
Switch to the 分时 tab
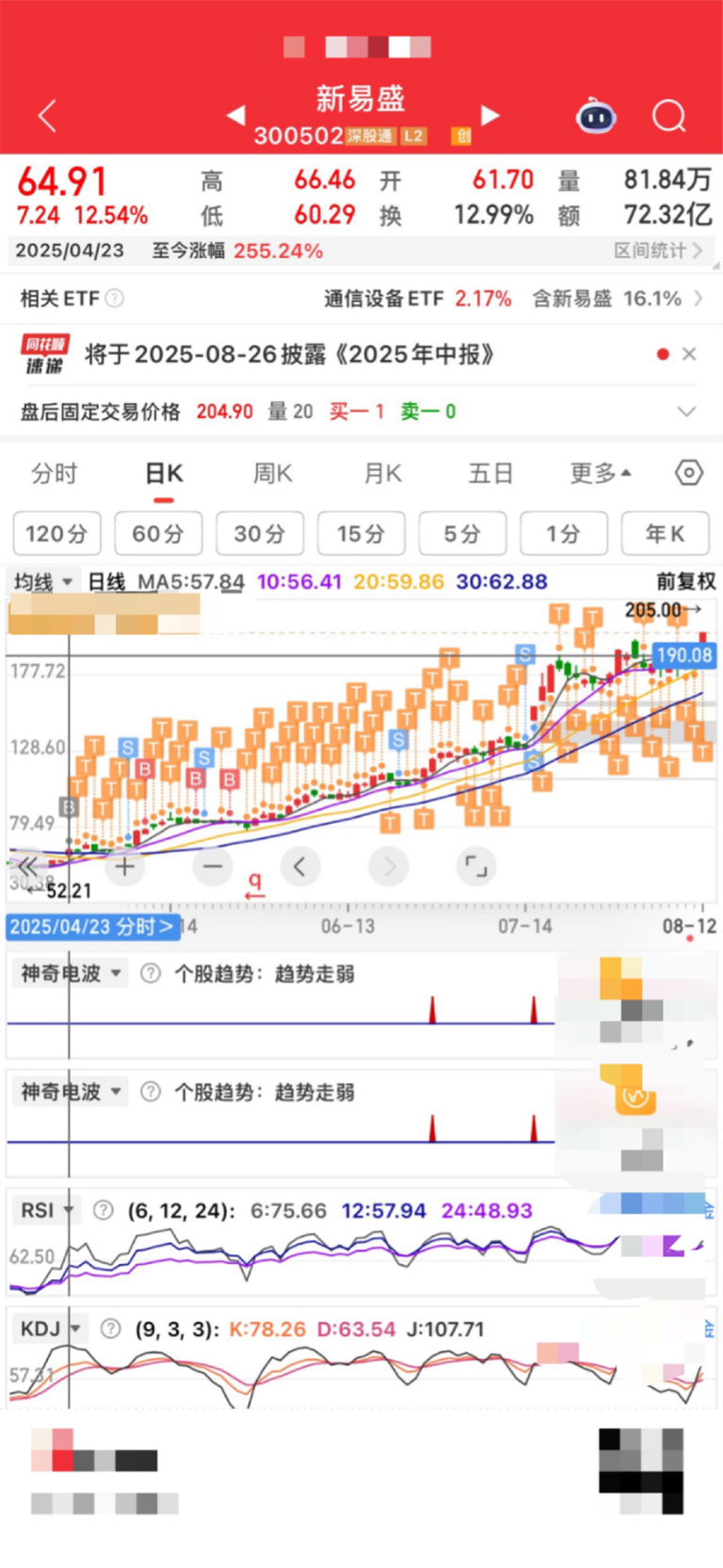(x=55, y=474)
